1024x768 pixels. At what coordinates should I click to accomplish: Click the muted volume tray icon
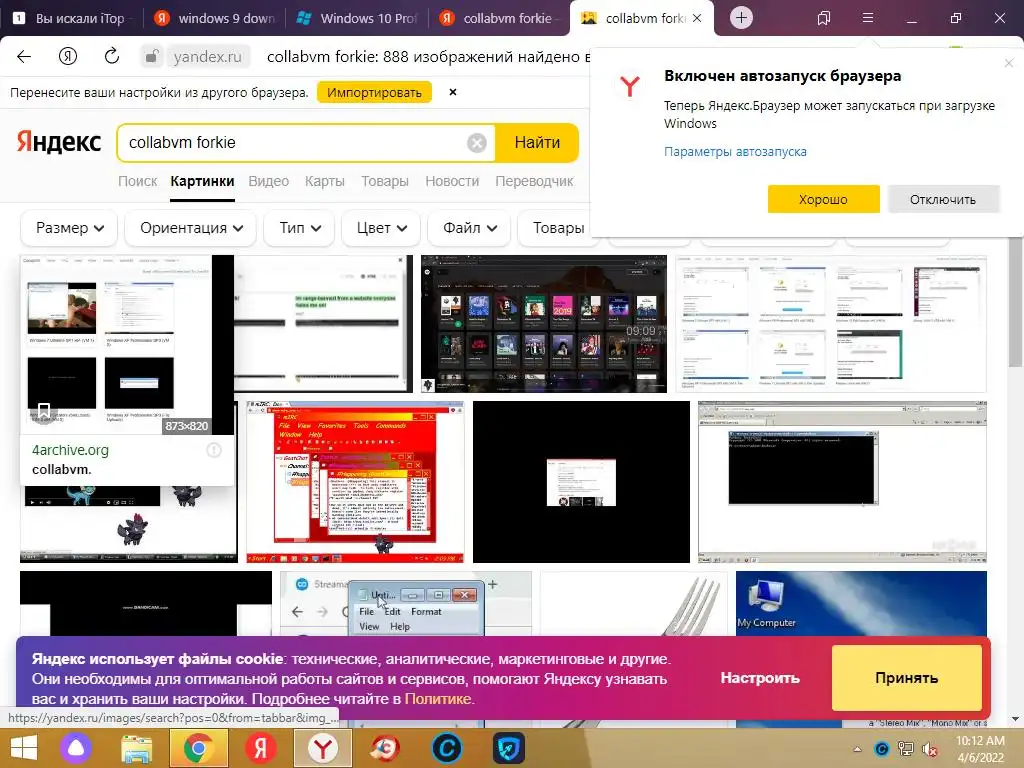930,749
